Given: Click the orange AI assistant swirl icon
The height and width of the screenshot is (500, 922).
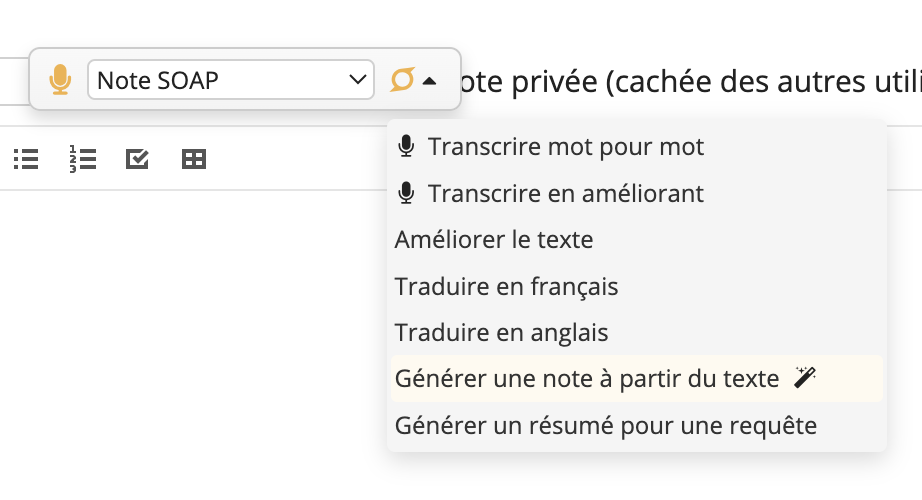Looking at the screenshot, I should click(403, 79).
